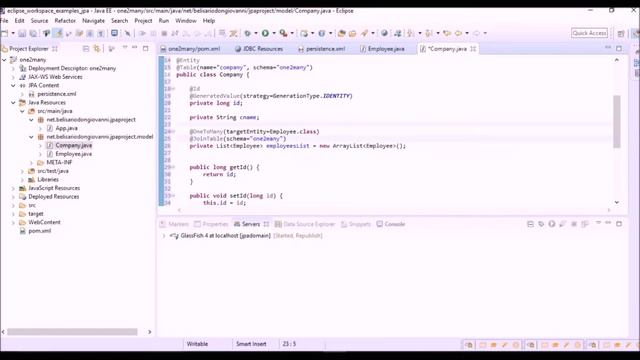Switch to the Employee.java tab
The image size is (640, 360).
tap(382, 49)
